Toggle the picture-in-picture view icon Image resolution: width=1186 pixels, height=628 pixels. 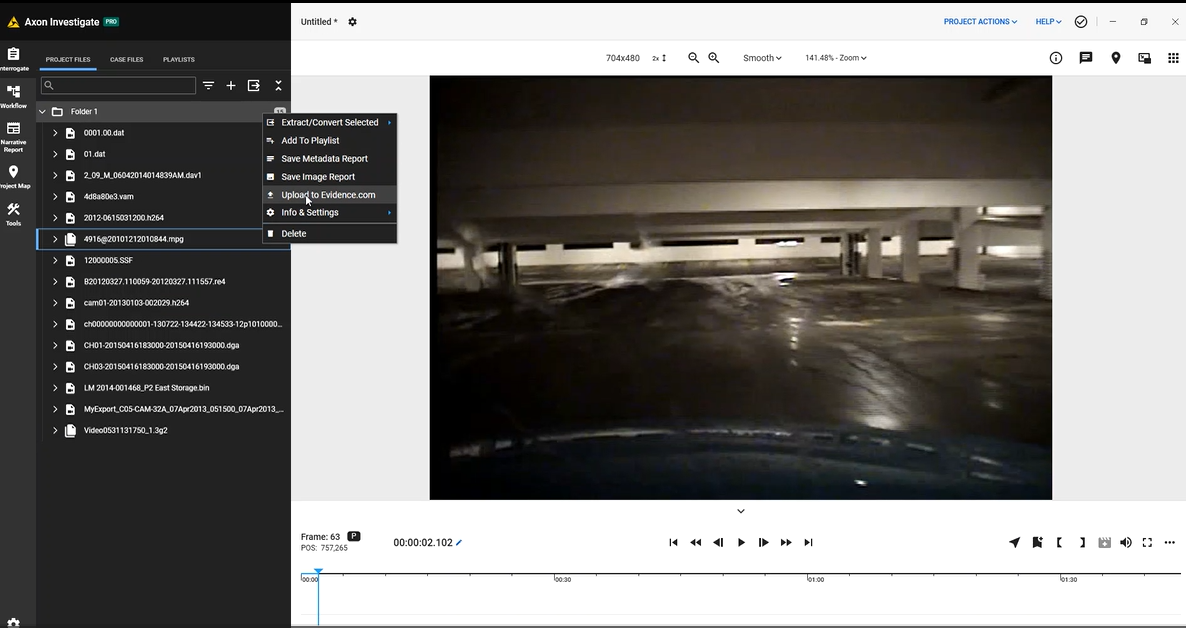(1145, 57)
